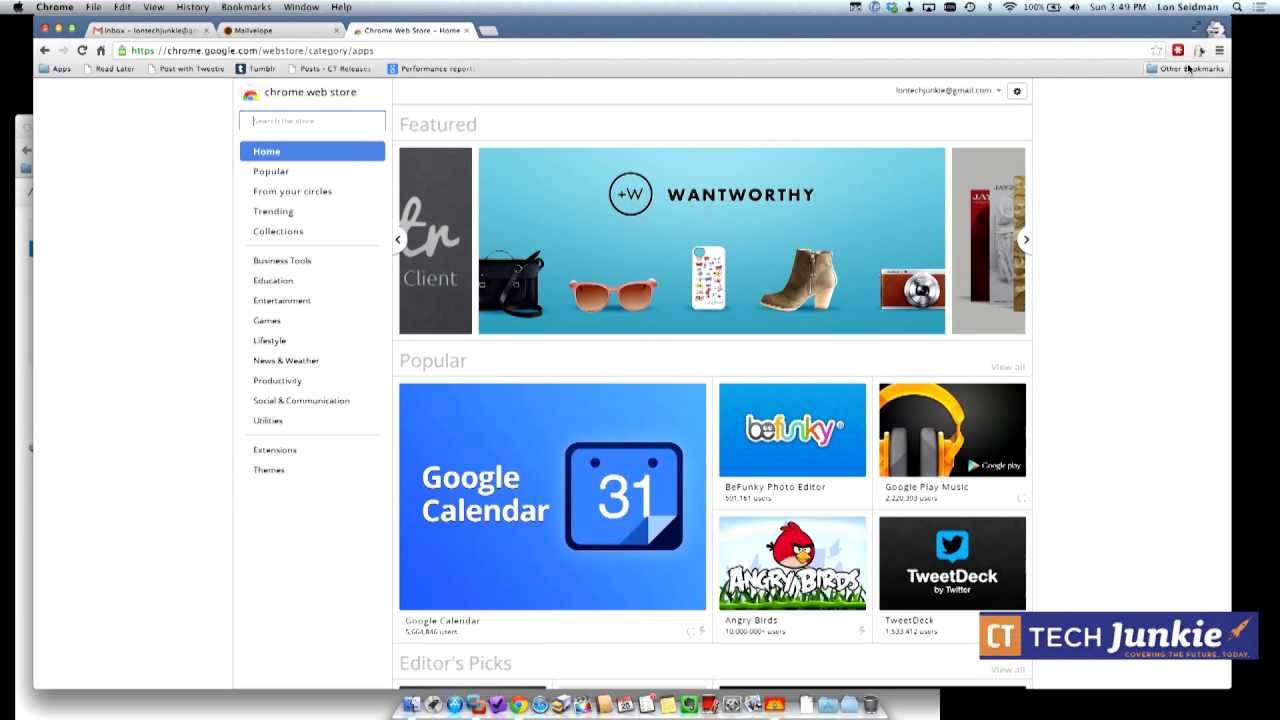
Task: Close the Chrome Web Store tab
Action: [466, 30]
